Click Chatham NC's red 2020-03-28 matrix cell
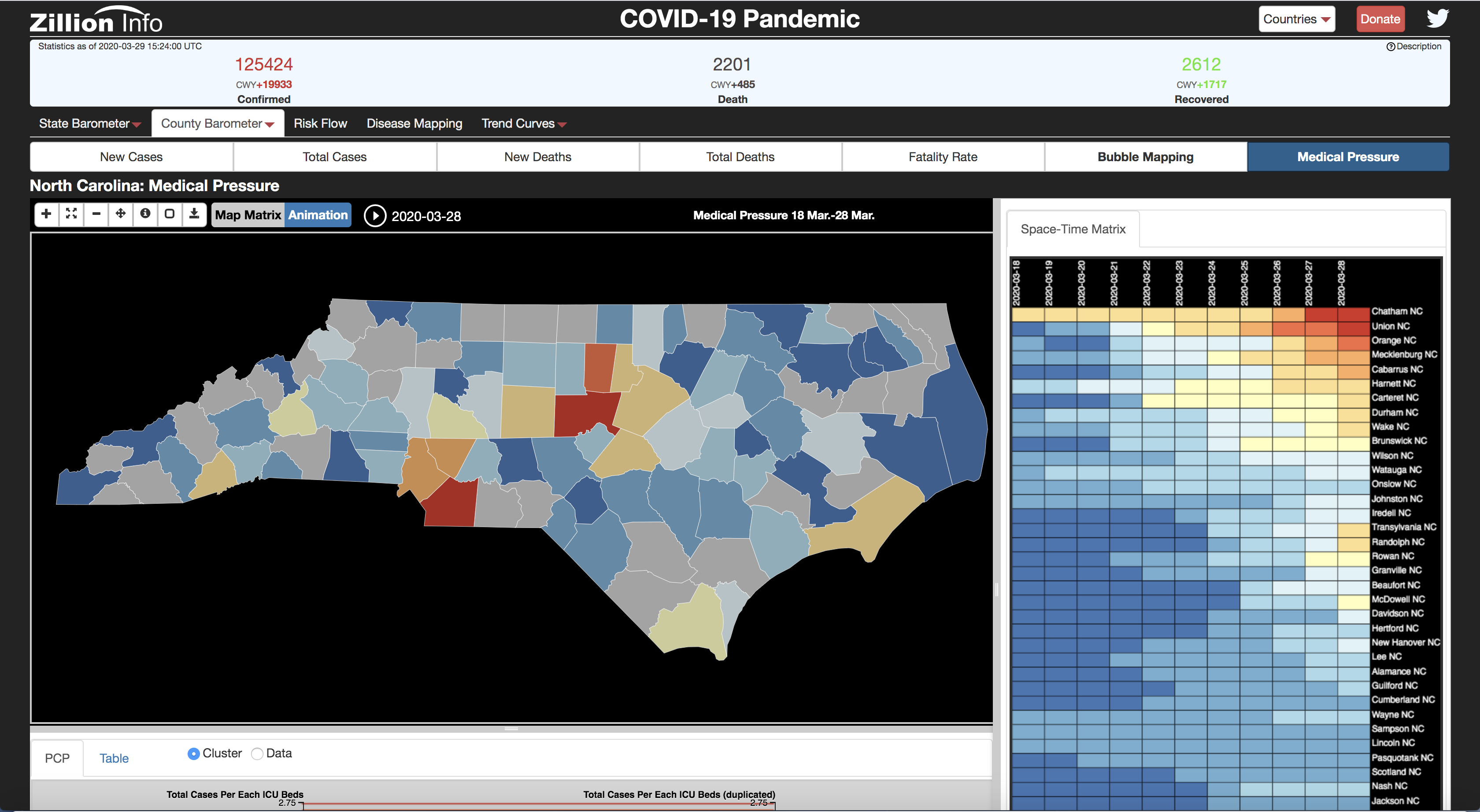The image size is (1480, 812). click(x=1353, y=314)
